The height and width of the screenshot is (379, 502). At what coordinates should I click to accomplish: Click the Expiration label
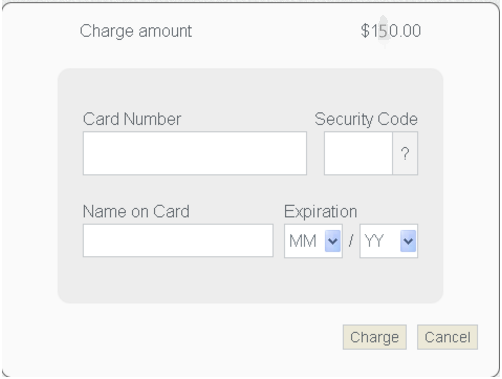pyautogui.click(x=321, y=211)
